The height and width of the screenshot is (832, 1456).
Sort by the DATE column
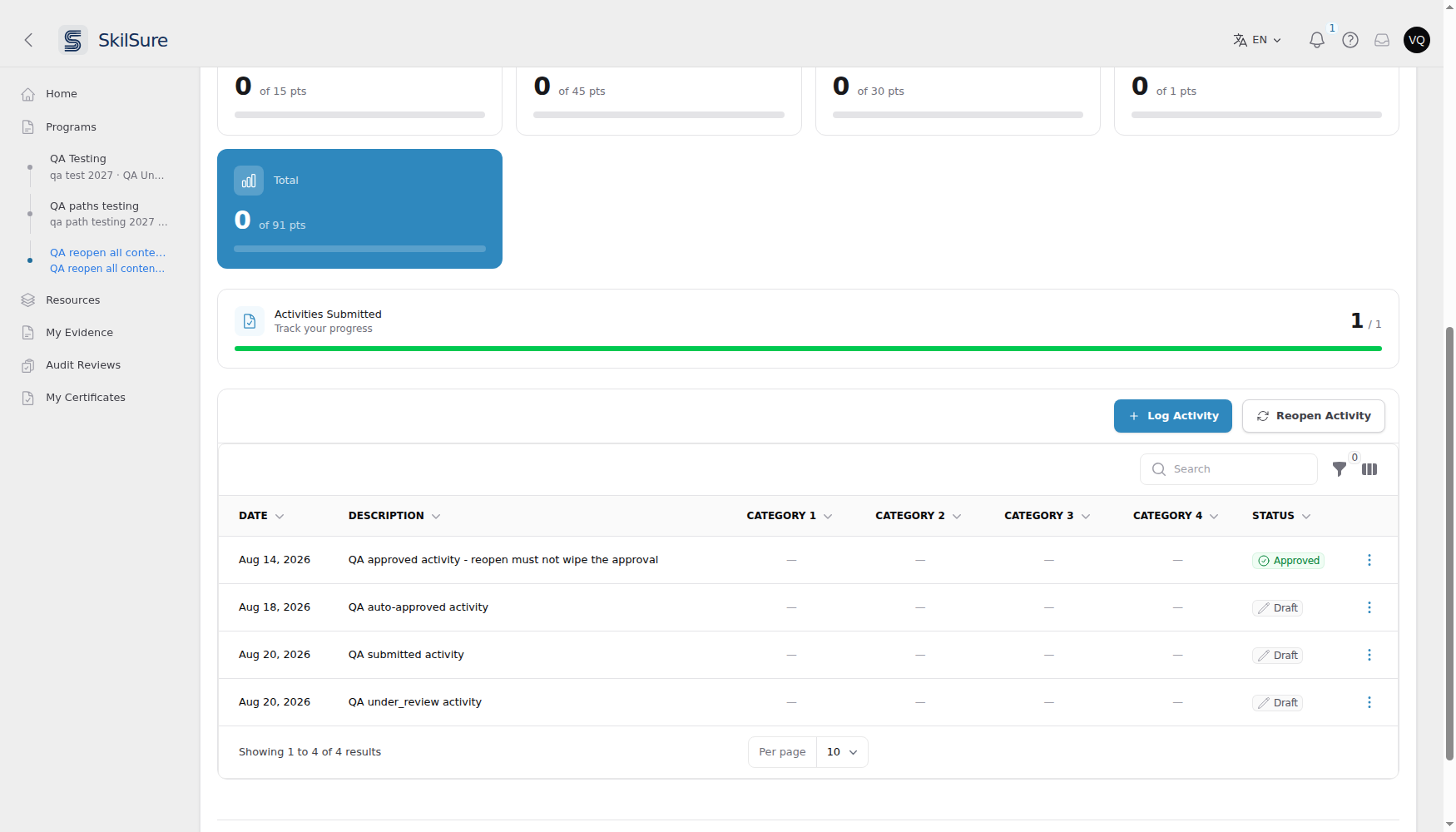261,516
